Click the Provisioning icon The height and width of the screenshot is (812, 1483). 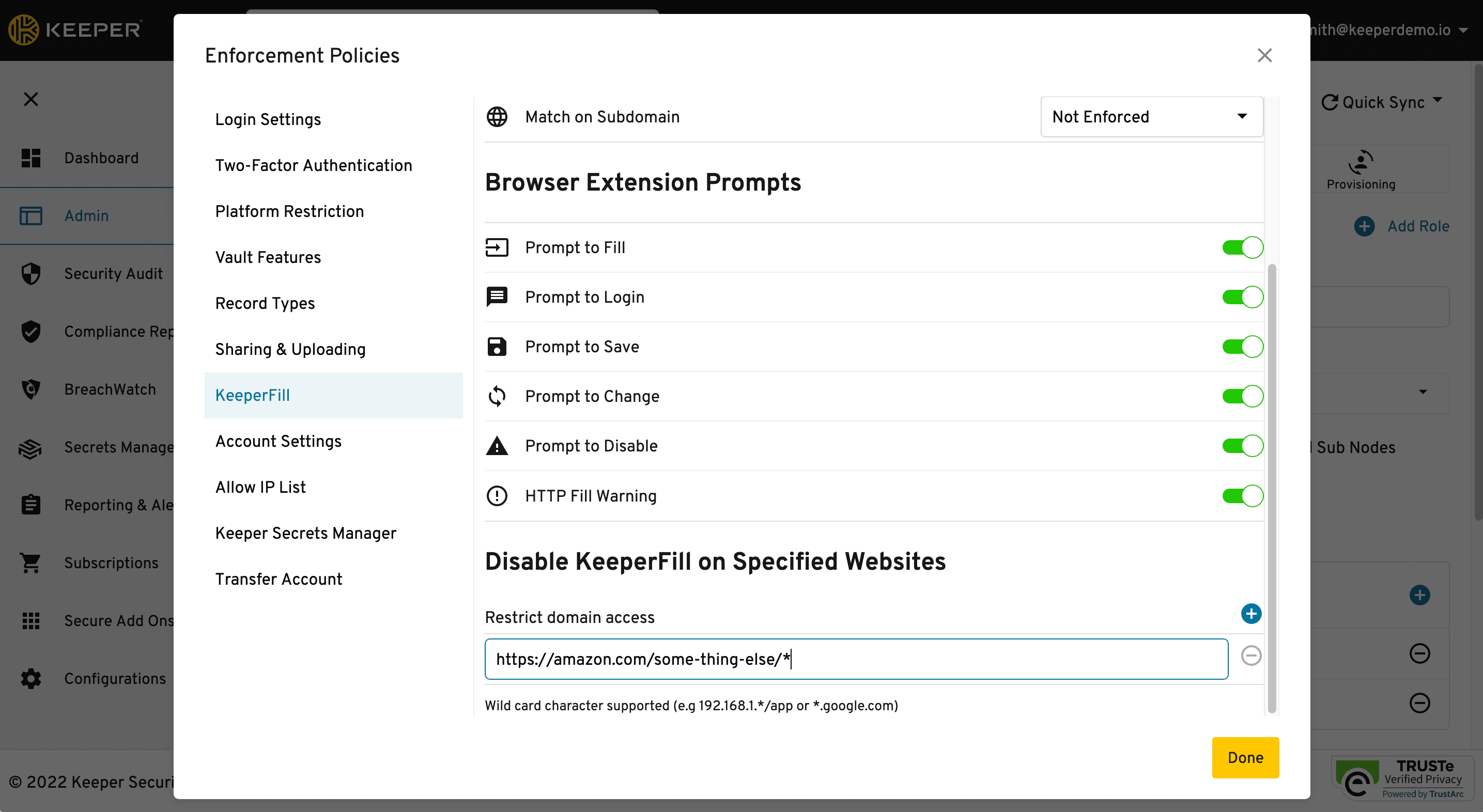[x=1361, y=163]
